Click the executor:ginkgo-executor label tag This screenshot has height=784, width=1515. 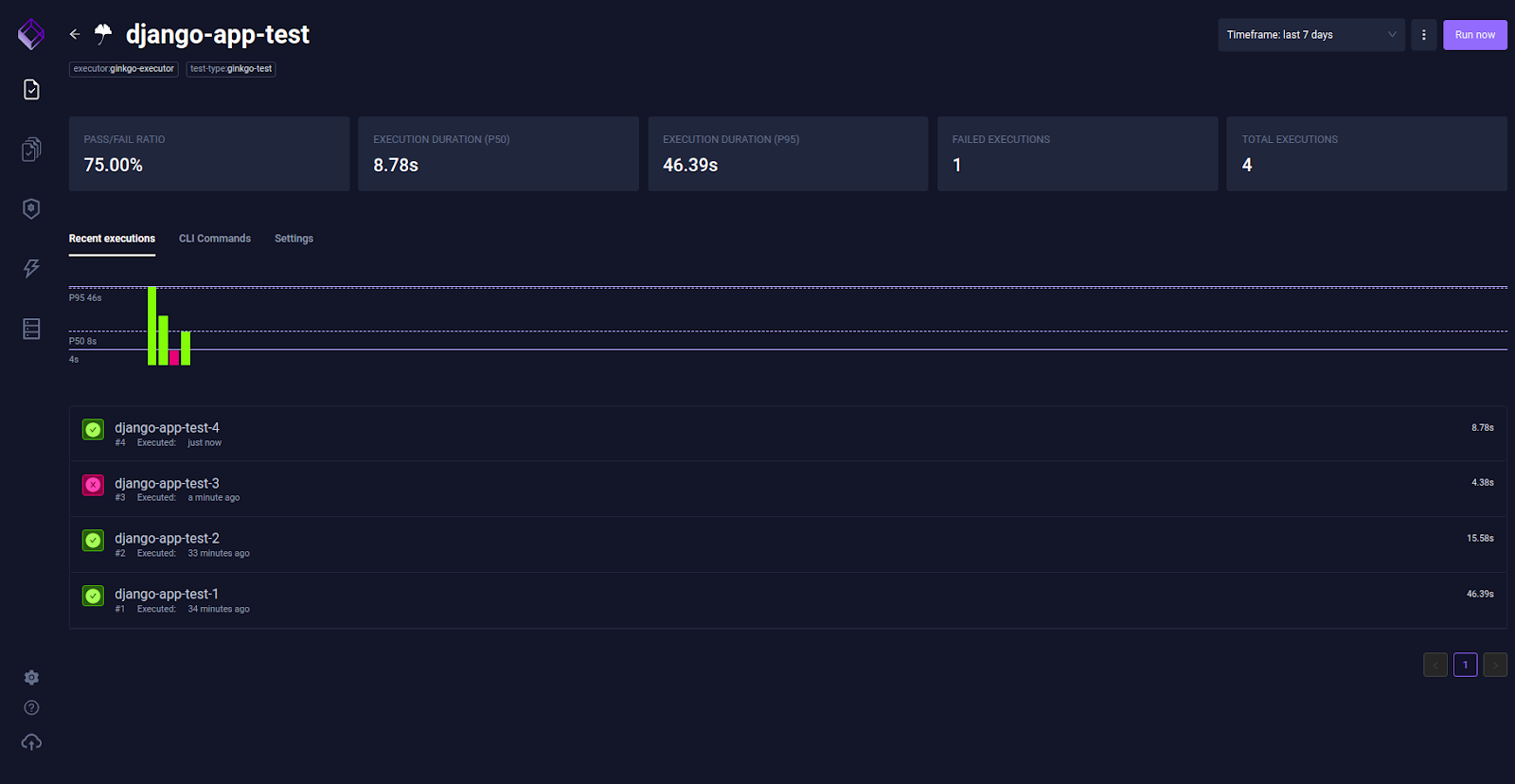click(124, 69)
